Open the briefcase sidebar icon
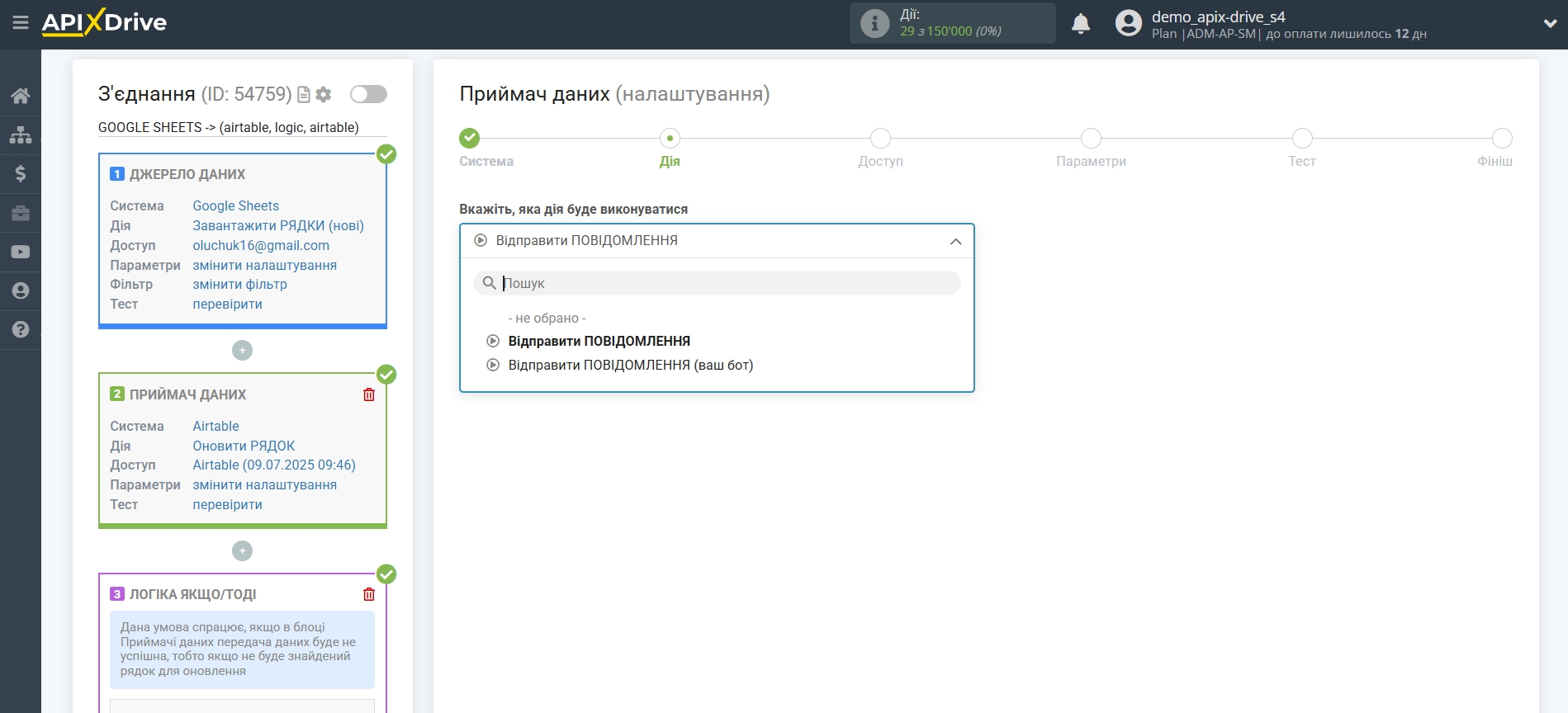This screenshot has width=1568, height=713. coord(21,213)
